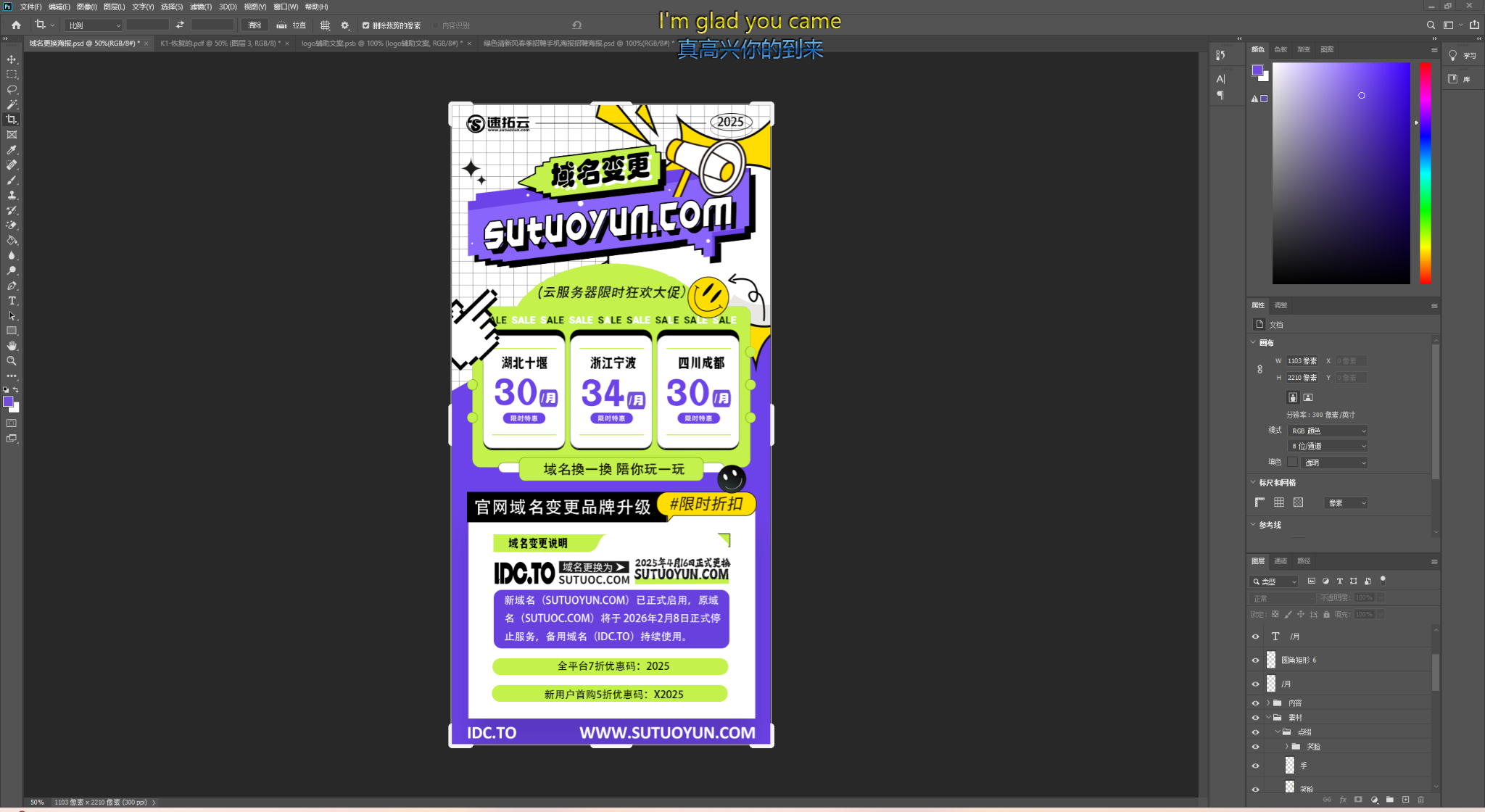1485x812 pixels.
Task: Select the Lasso tool
Action: [12, 90]
